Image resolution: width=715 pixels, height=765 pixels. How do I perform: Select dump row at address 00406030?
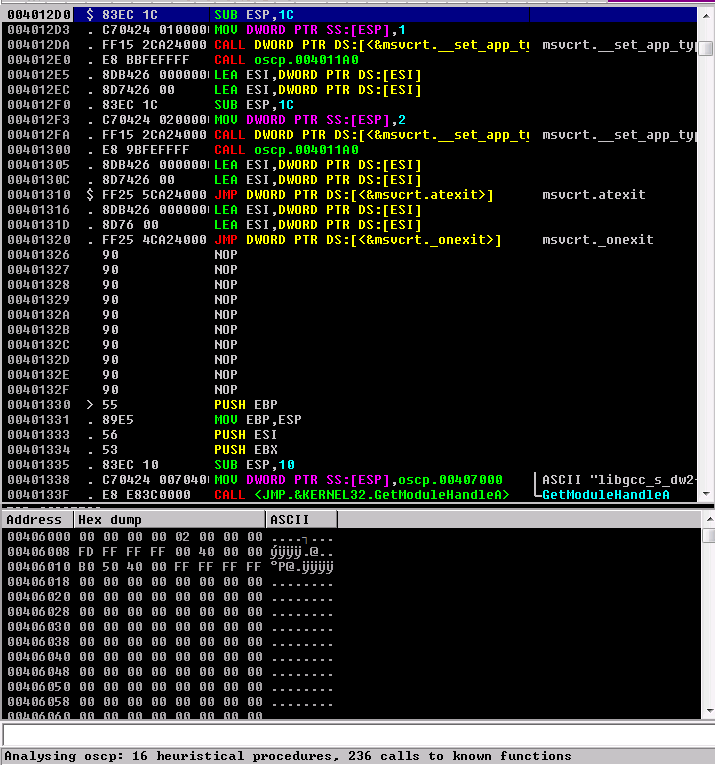(x=351, y=627)
